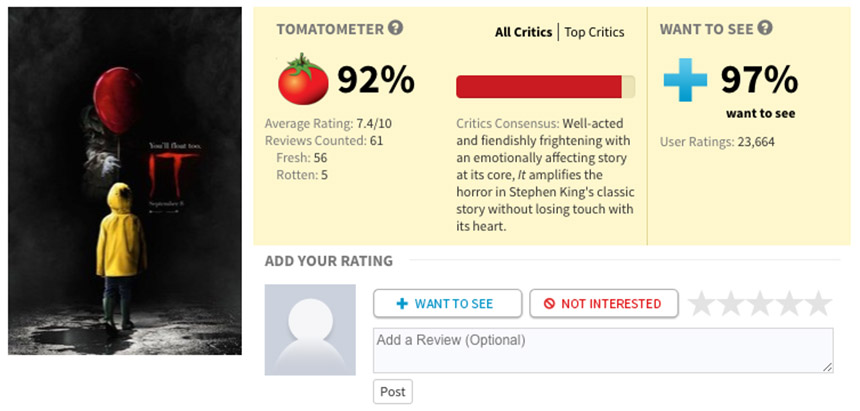Select the All Critics tab

523,32
